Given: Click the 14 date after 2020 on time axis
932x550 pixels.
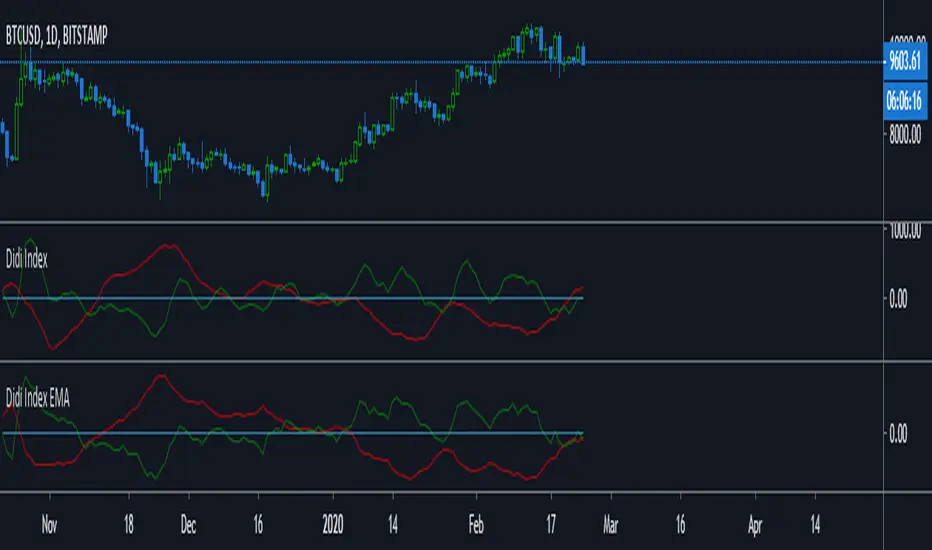Looking at the screenshot, I should click(x=393, y=525).
